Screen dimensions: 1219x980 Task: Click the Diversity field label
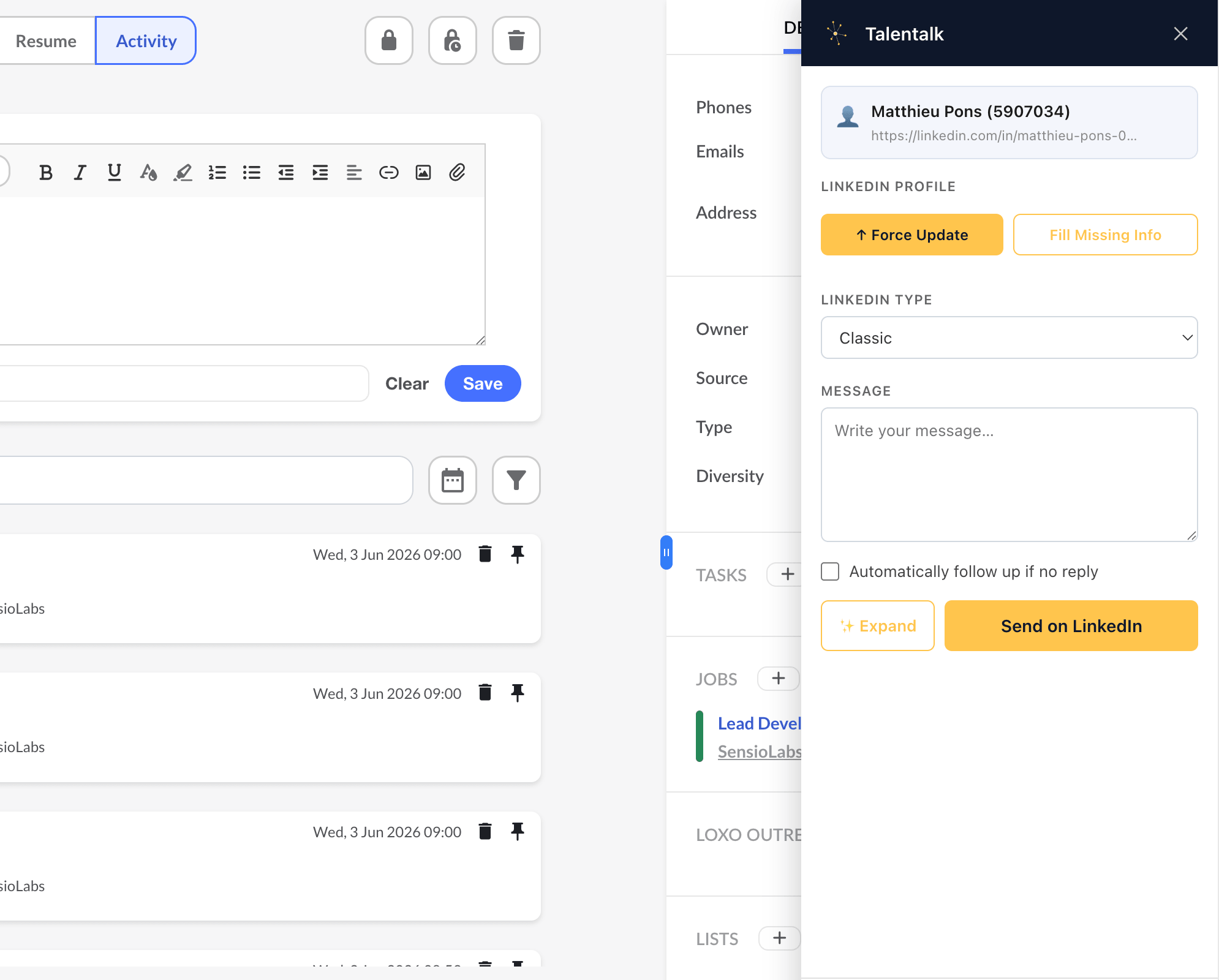pyautogui.click(x=730, y=477)
